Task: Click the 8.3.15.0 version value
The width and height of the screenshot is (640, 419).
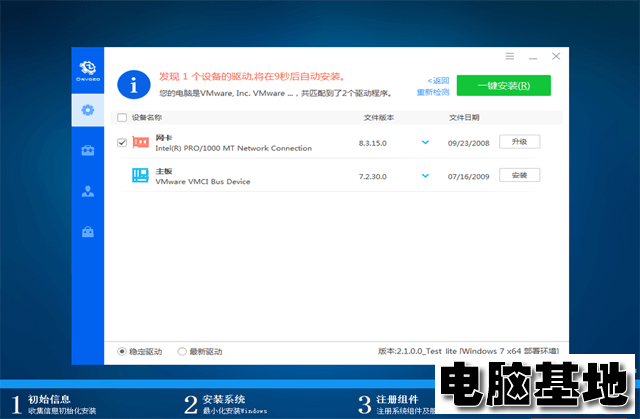Action: 373,143
